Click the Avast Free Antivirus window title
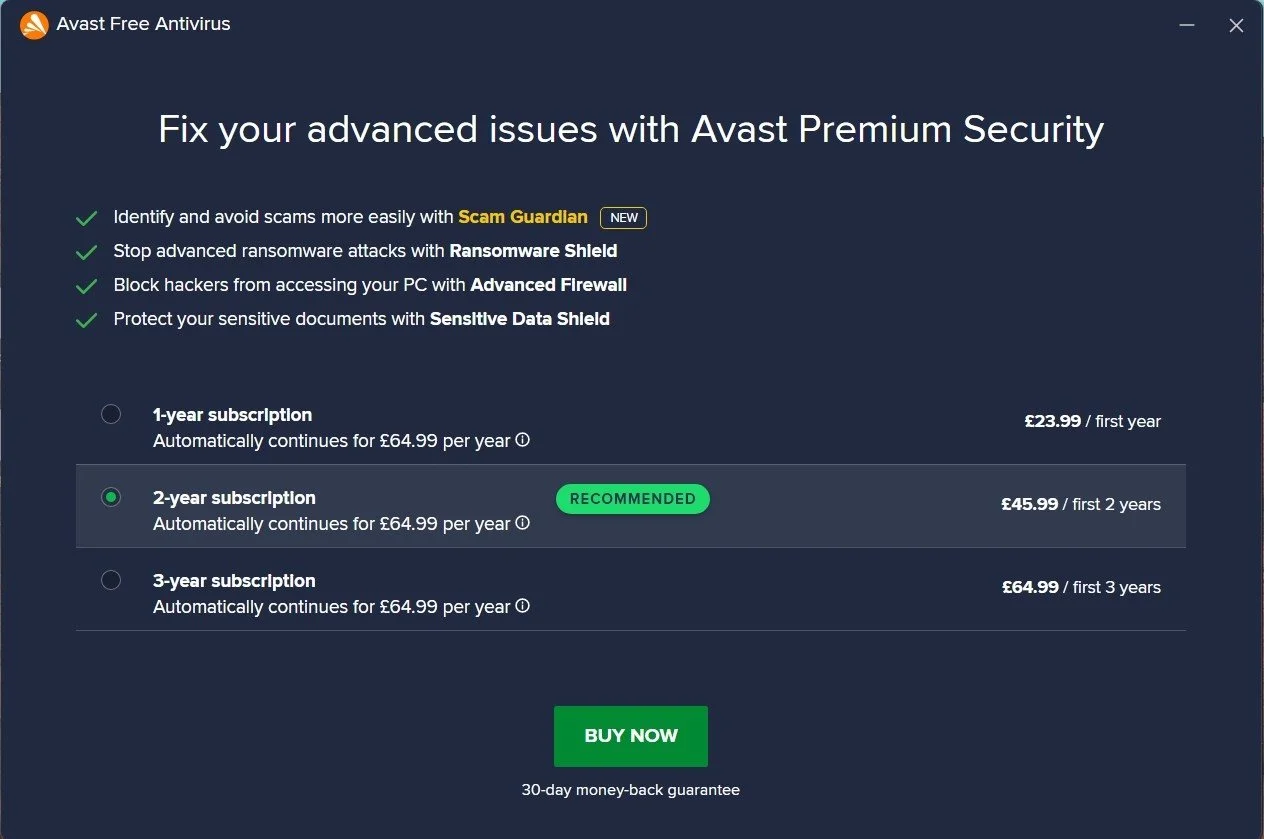Screen dimensions: 1264x839 click(143, 24)
